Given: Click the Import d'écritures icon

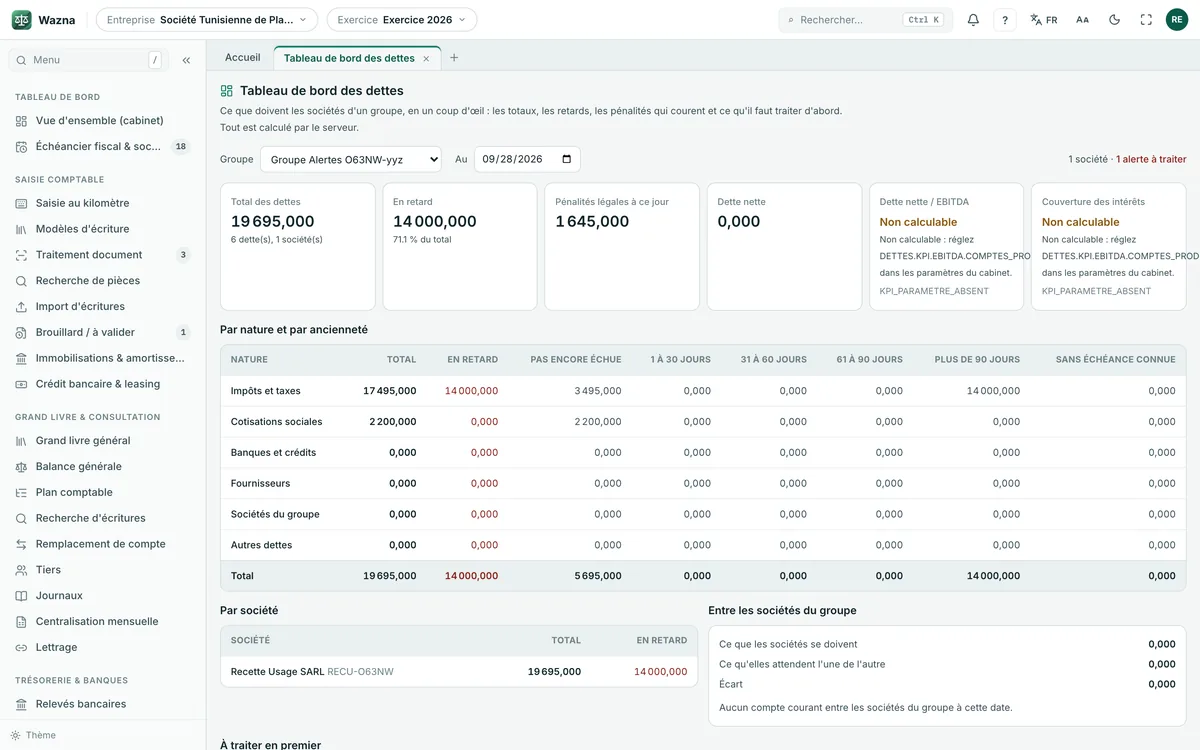Looking at the screenshot, I should point(22,307).
